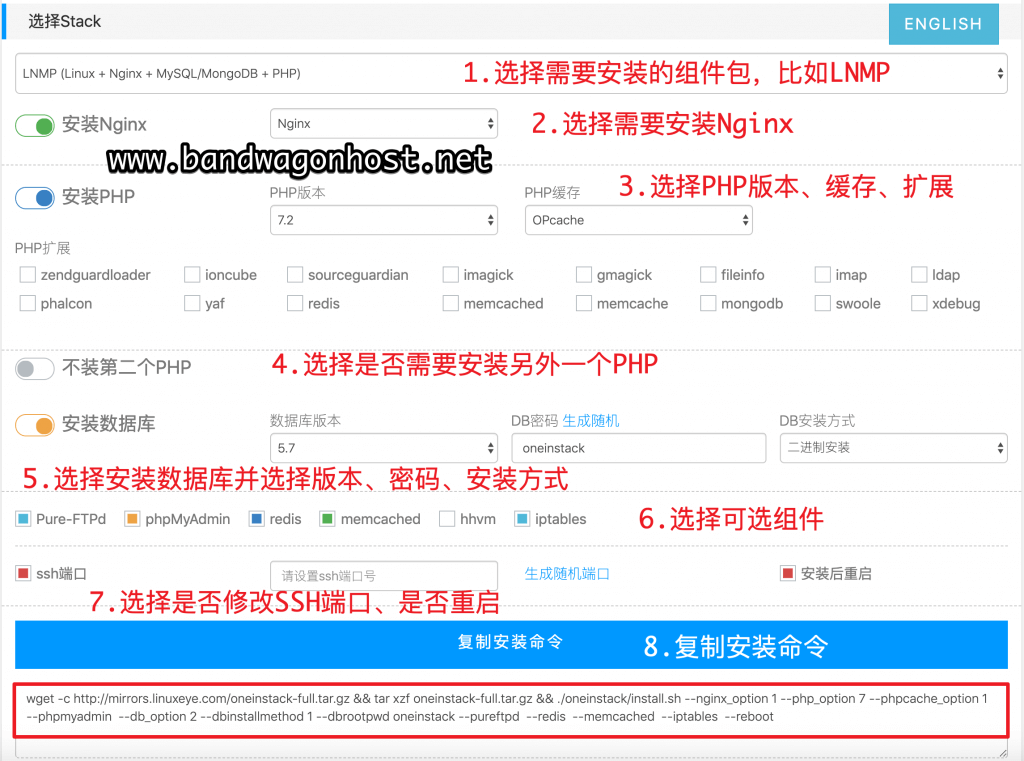Toggle the 不装第二个PHP switch

point(35,368)
